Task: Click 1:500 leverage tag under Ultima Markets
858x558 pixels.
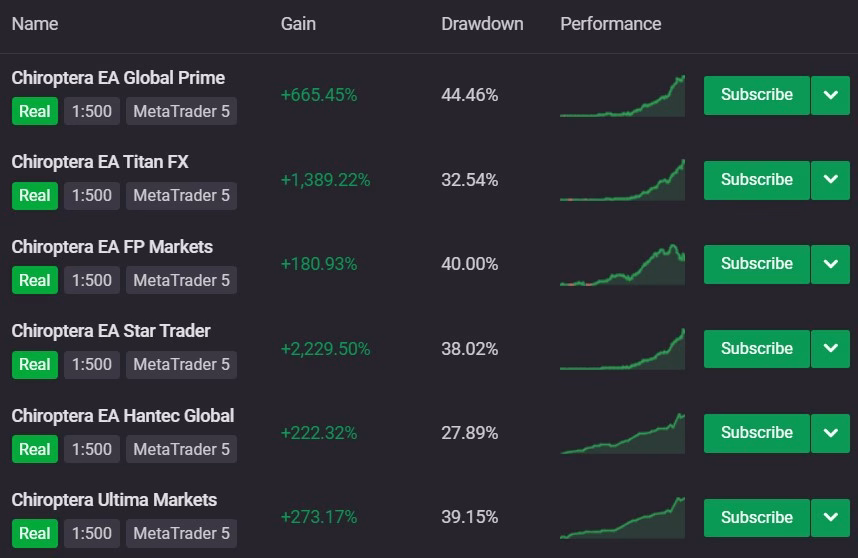Action: (x=92, y=533)
